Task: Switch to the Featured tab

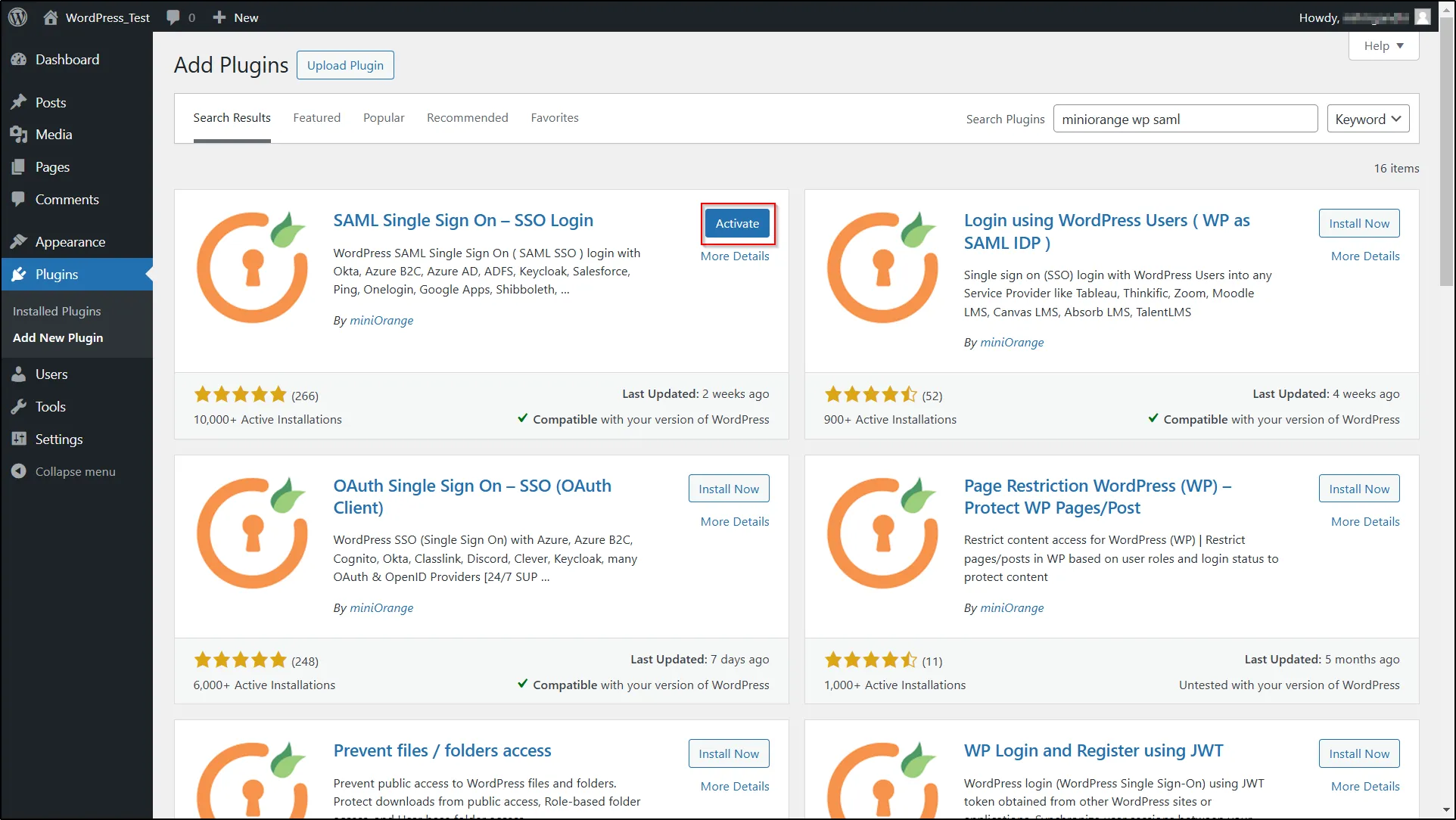Action: 316,118
